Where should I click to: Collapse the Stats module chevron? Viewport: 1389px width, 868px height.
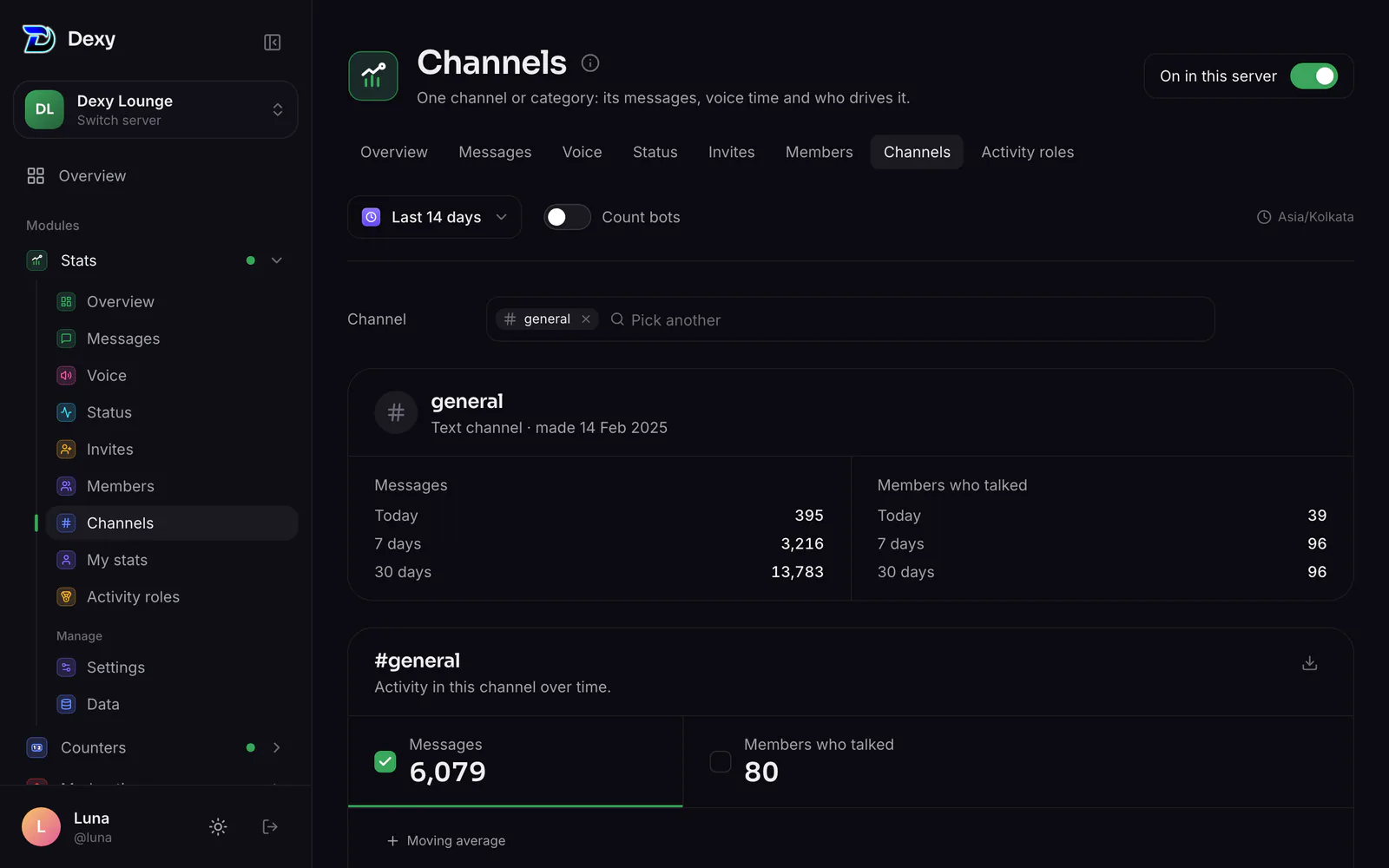(x=277, y=260)
